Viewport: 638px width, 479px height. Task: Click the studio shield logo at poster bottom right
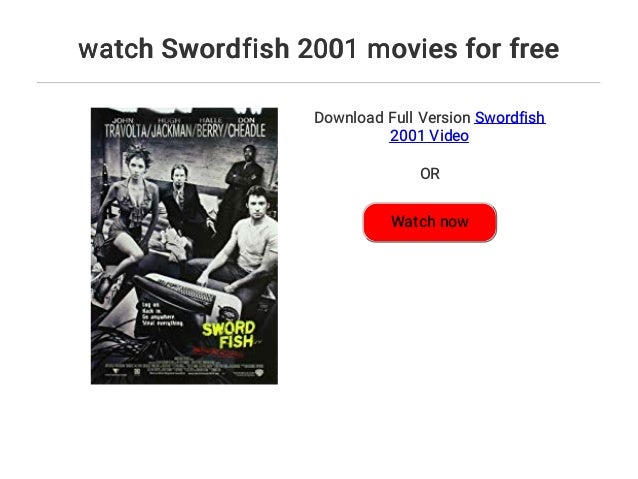(x=260, y=371)
